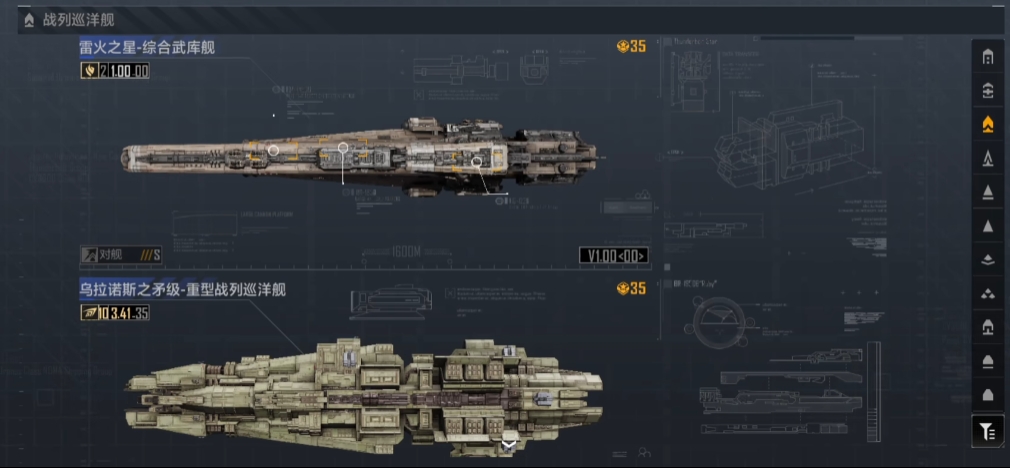Select the small triangle over chevron icon
This screenshot has width=1010, height=468.
point(987,260)
